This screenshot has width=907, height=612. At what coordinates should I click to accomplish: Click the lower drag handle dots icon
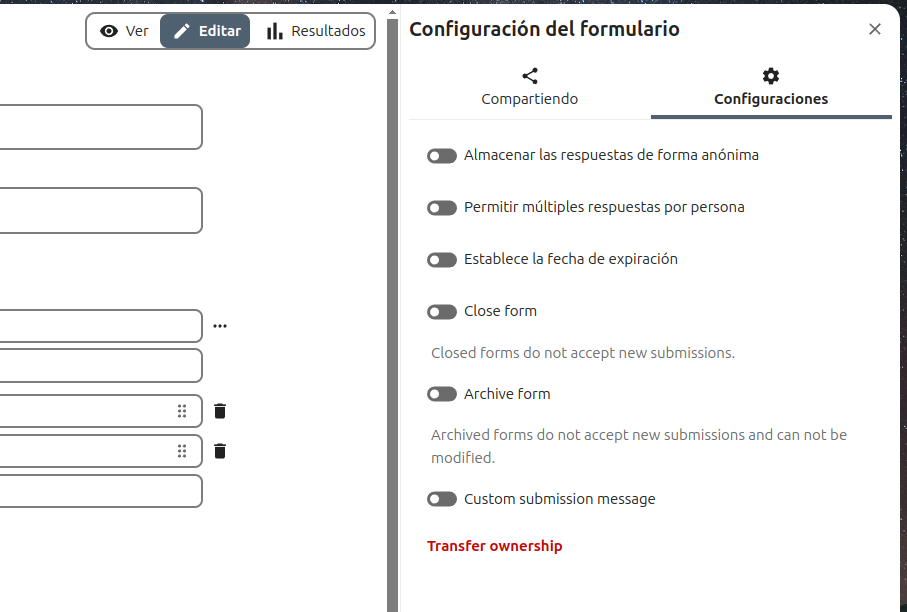click(x=182, y=451)
